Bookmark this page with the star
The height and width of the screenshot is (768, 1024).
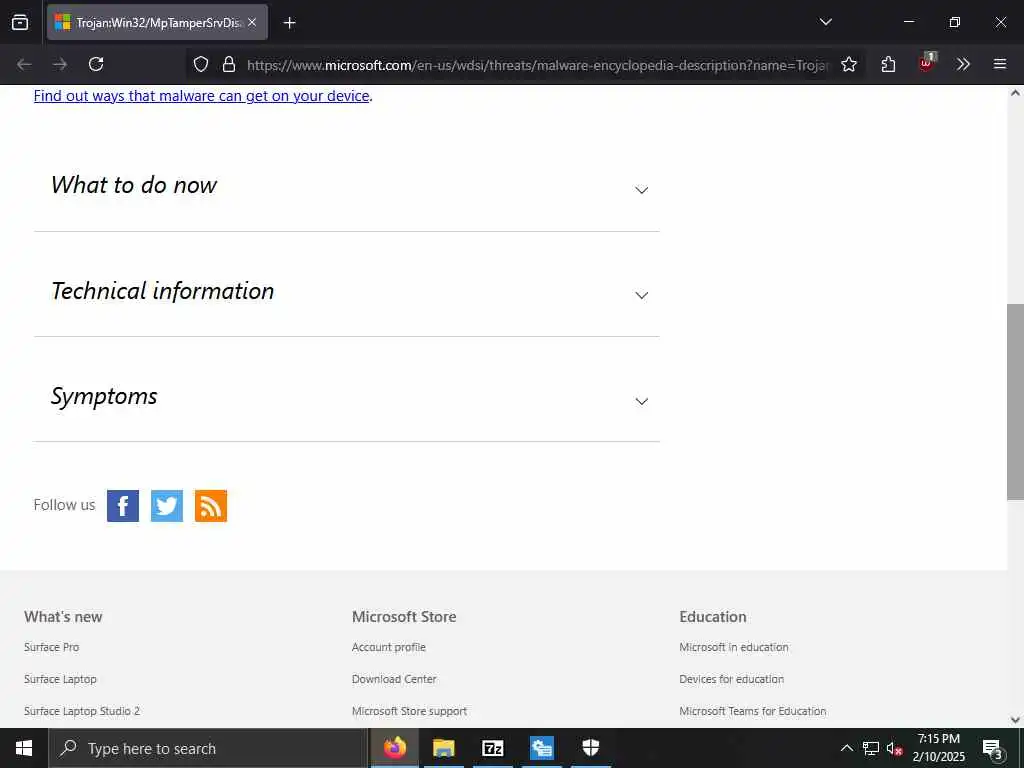click(x=848, y=64)
